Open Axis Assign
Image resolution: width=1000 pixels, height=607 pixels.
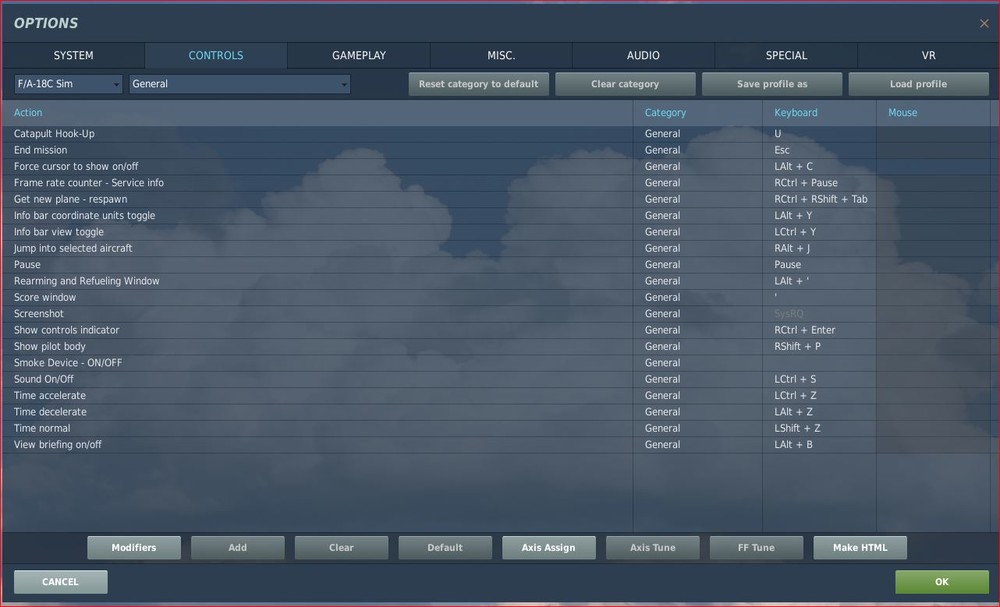(x=548, y=548)
